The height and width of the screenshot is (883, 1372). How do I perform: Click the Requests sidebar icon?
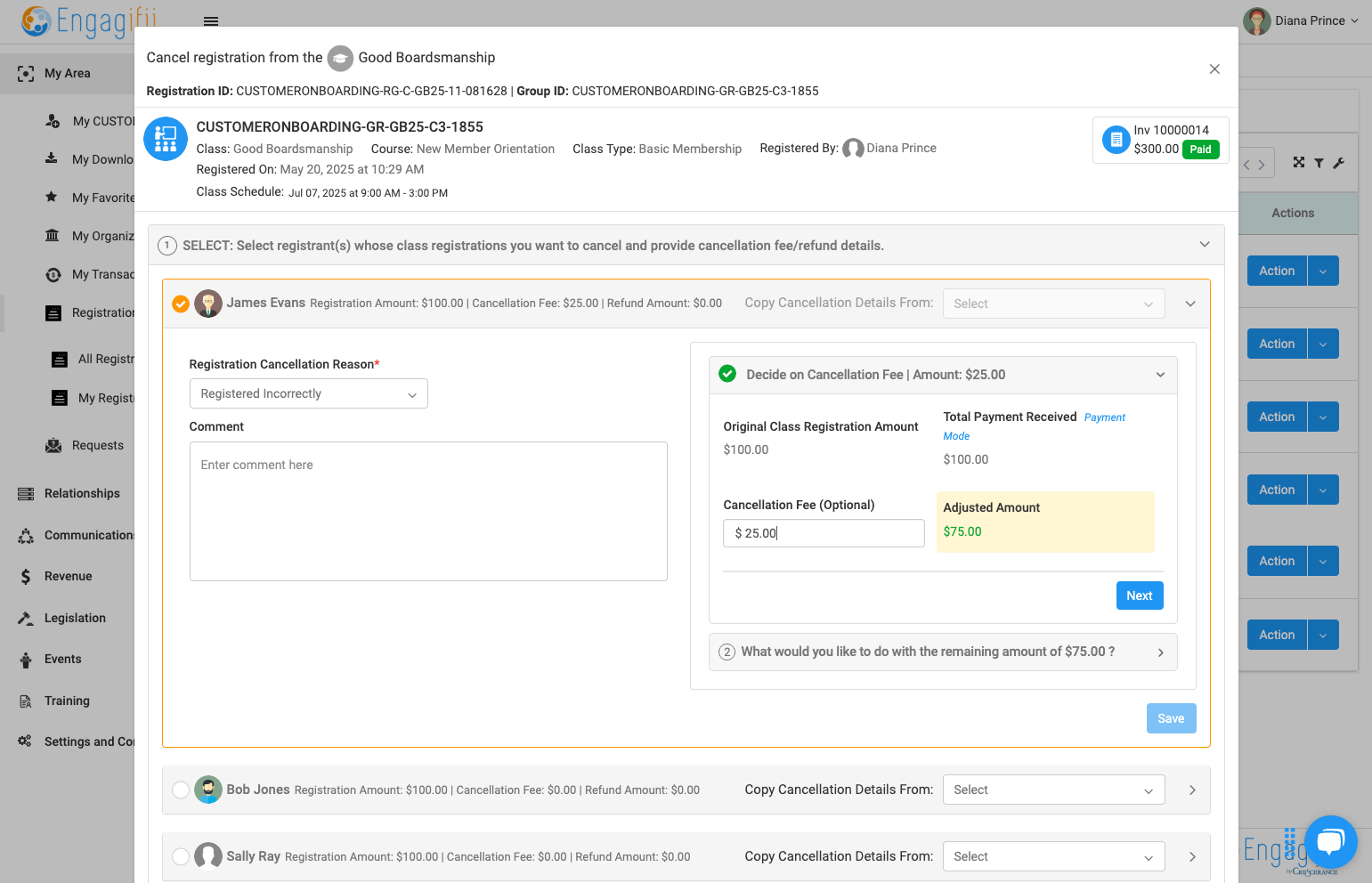tap(53, 446)
